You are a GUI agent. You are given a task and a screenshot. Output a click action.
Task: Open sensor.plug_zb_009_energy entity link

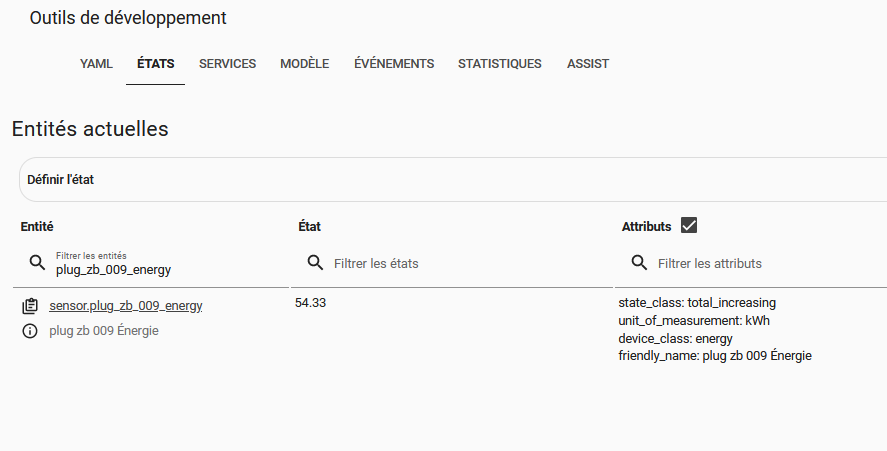tap(126, 306)
